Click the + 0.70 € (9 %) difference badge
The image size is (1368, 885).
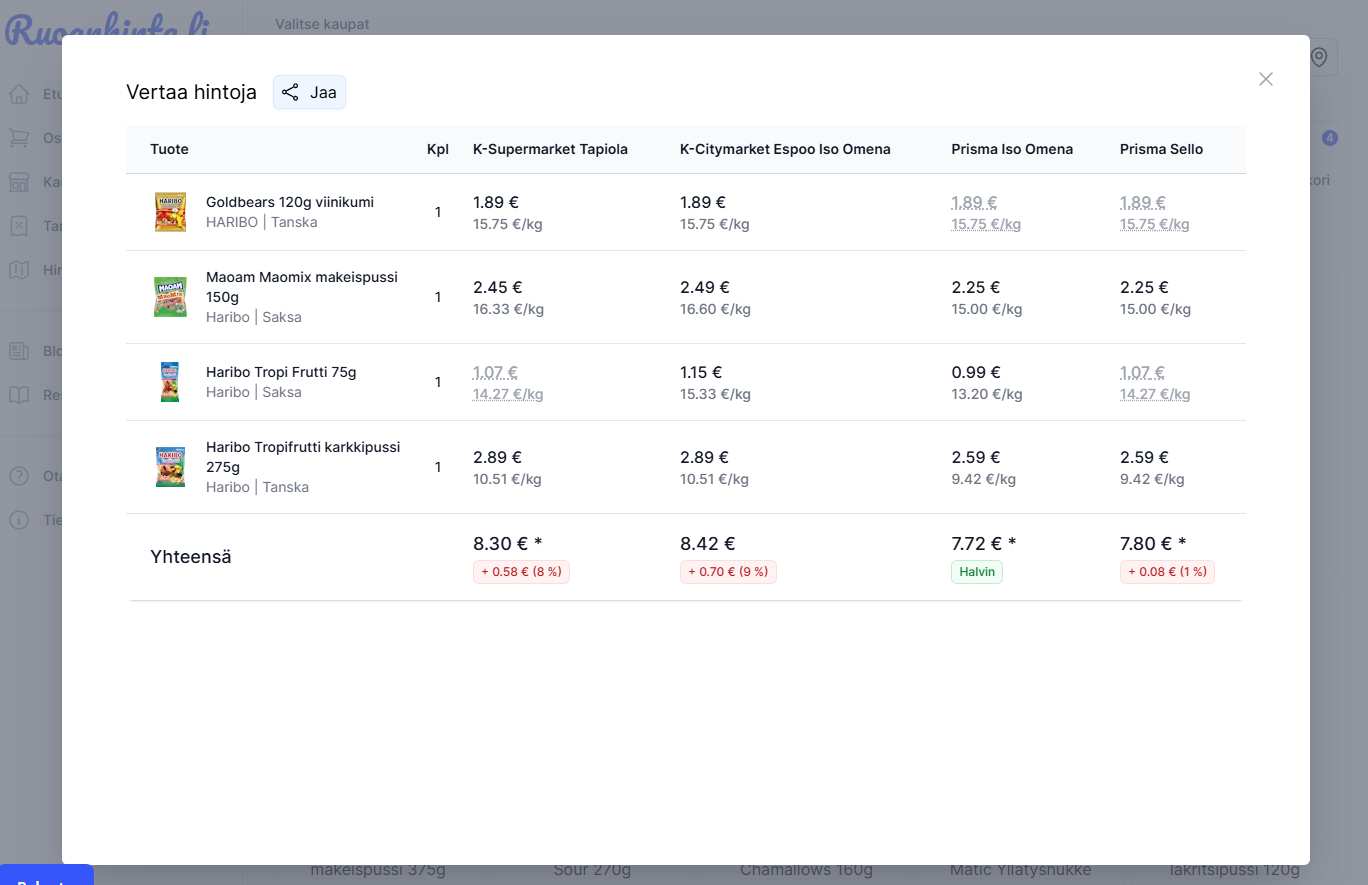tap(728, 572)
